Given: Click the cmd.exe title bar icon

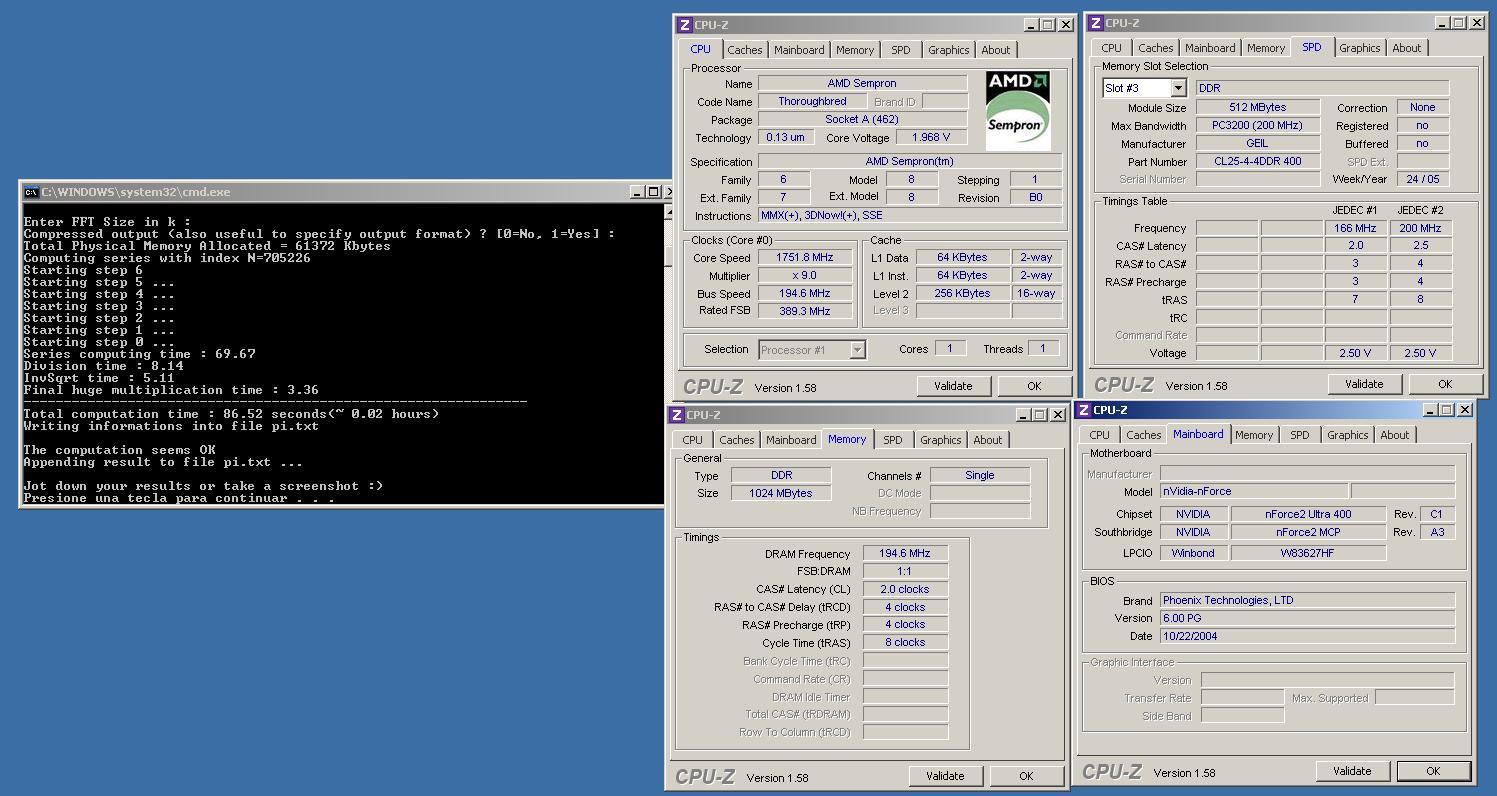Looking at the screenshot, I should 31,192.
